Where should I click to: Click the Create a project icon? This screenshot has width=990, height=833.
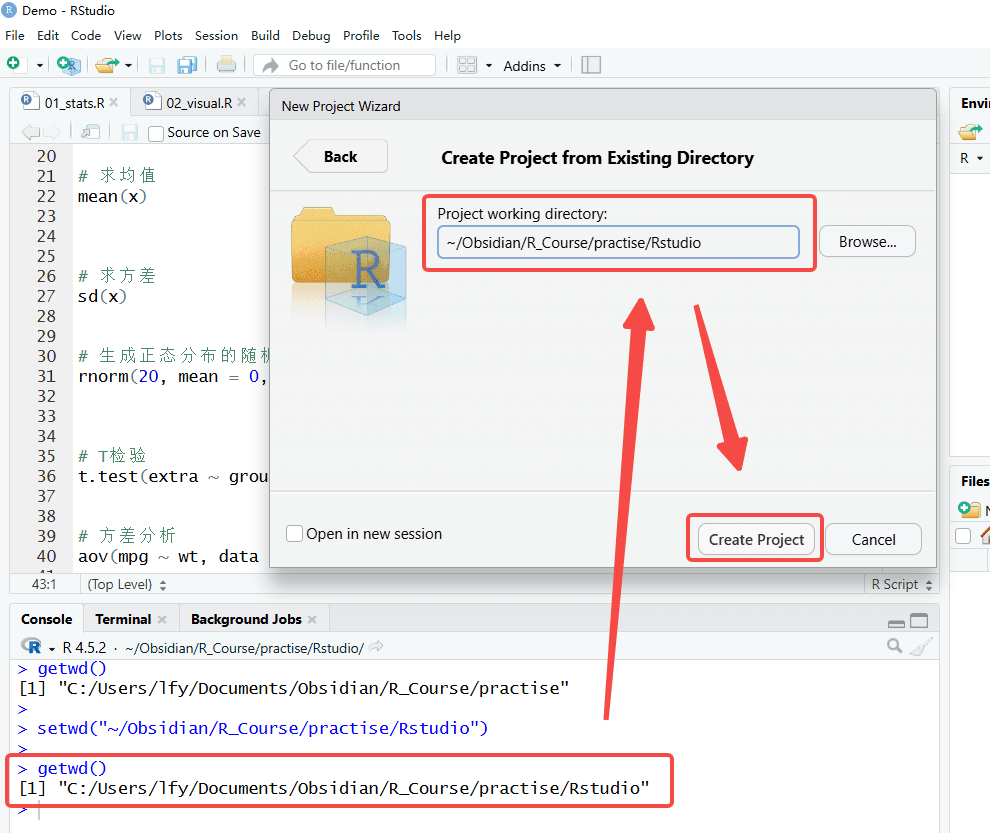(68, 65)
